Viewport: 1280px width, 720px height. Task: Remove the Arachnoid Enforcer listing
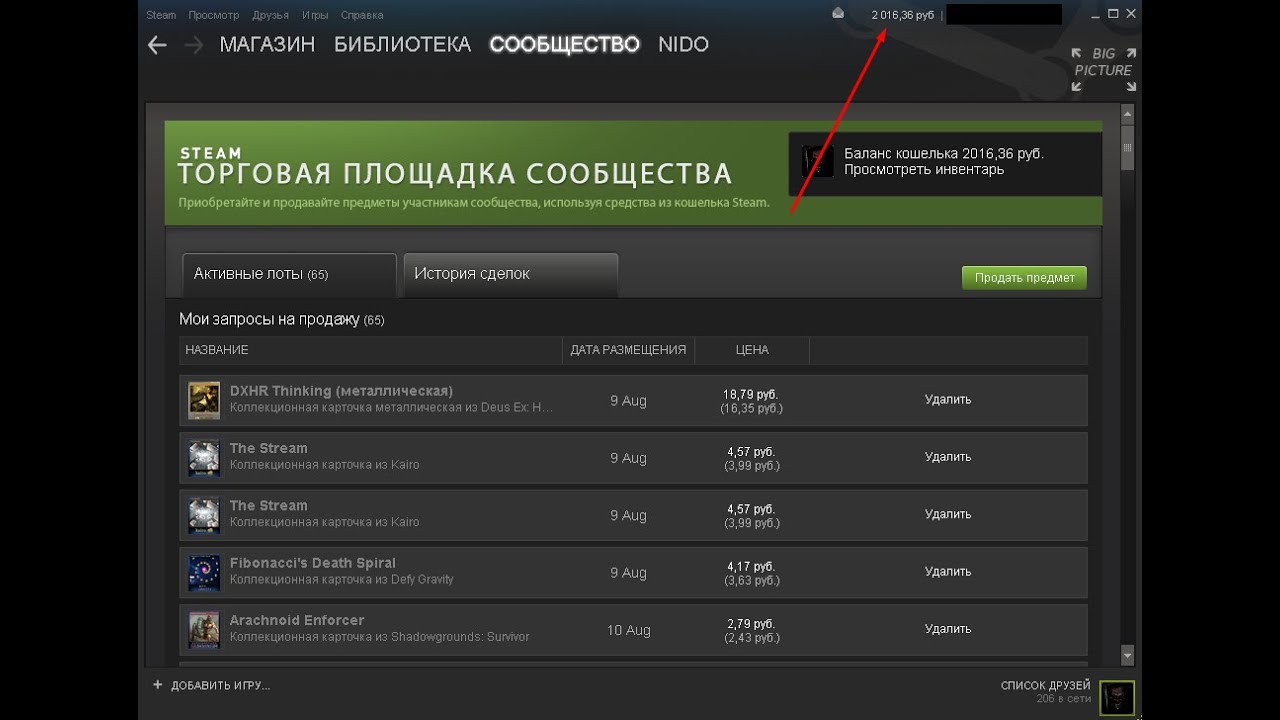tap(948, 629)
